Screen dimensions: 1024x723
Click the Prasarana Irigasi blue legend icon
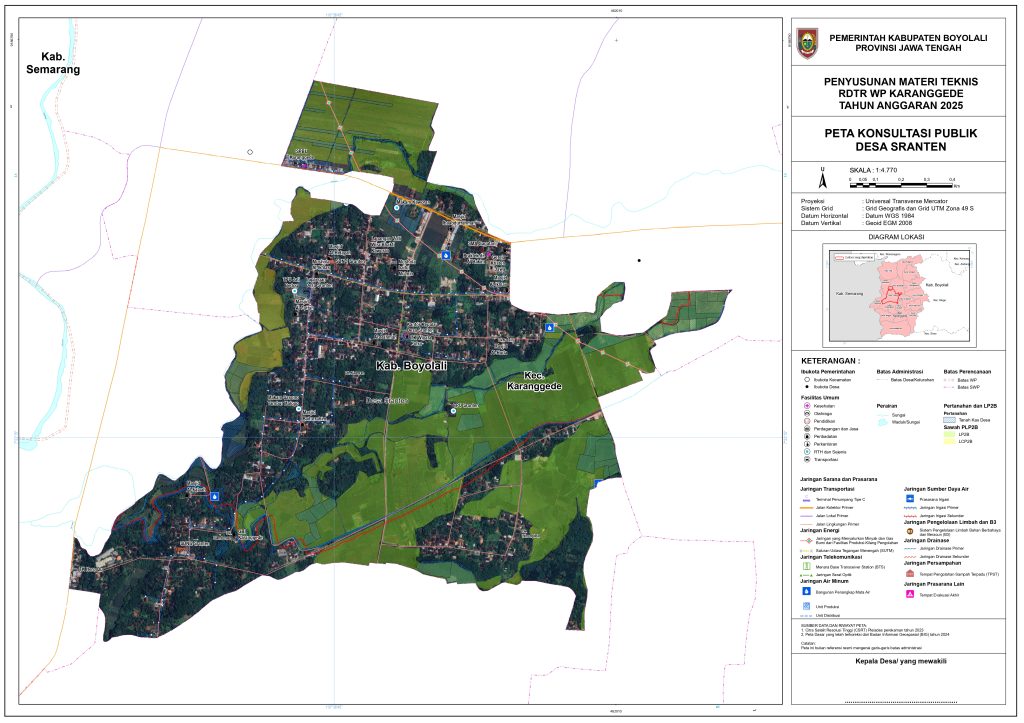point(909,499)
